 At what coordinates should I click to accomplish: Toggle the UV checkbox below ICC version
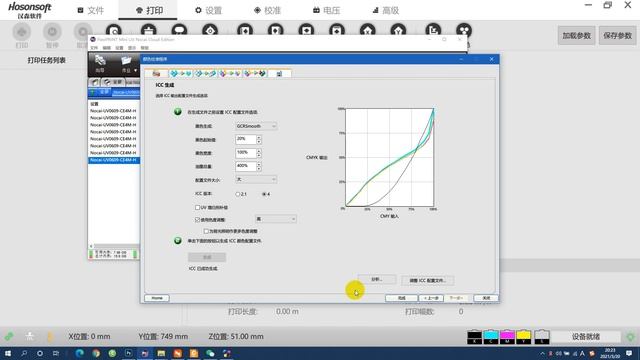(x=198, y=207)
